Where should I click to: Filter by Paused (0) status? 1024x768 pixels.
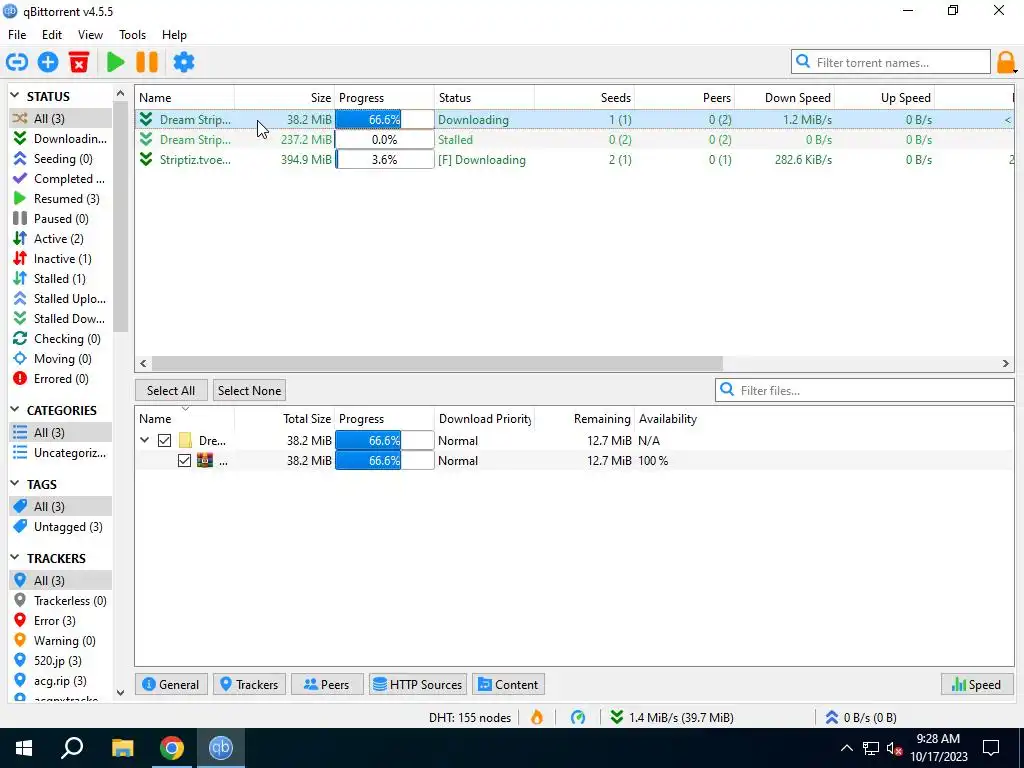click(60, 219)
